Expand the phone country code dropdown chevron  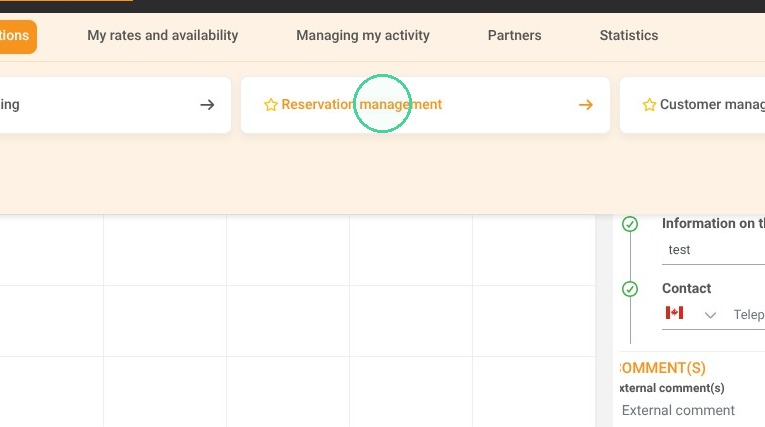pyautogui.click(x=710, y=315)
